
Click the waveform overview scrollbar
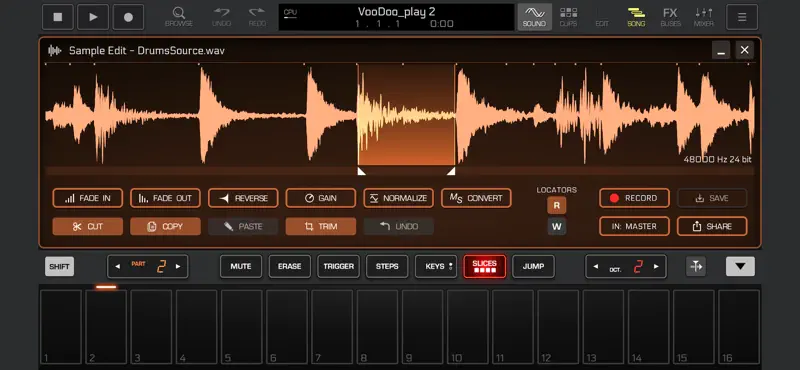click(x=399, y=171)
